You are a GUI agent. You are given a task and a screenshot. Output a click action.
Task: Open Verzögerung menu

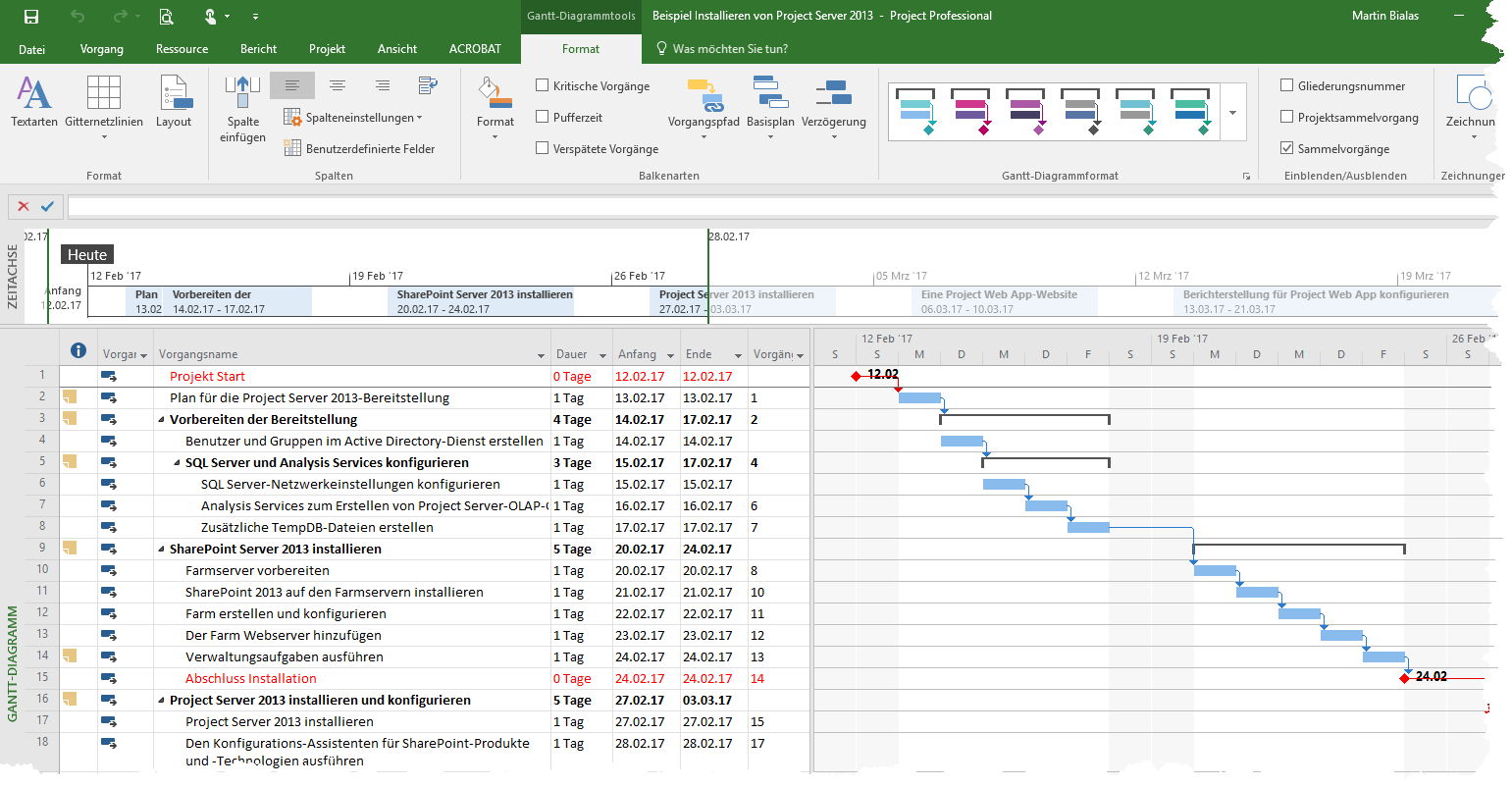pos(834,108)
